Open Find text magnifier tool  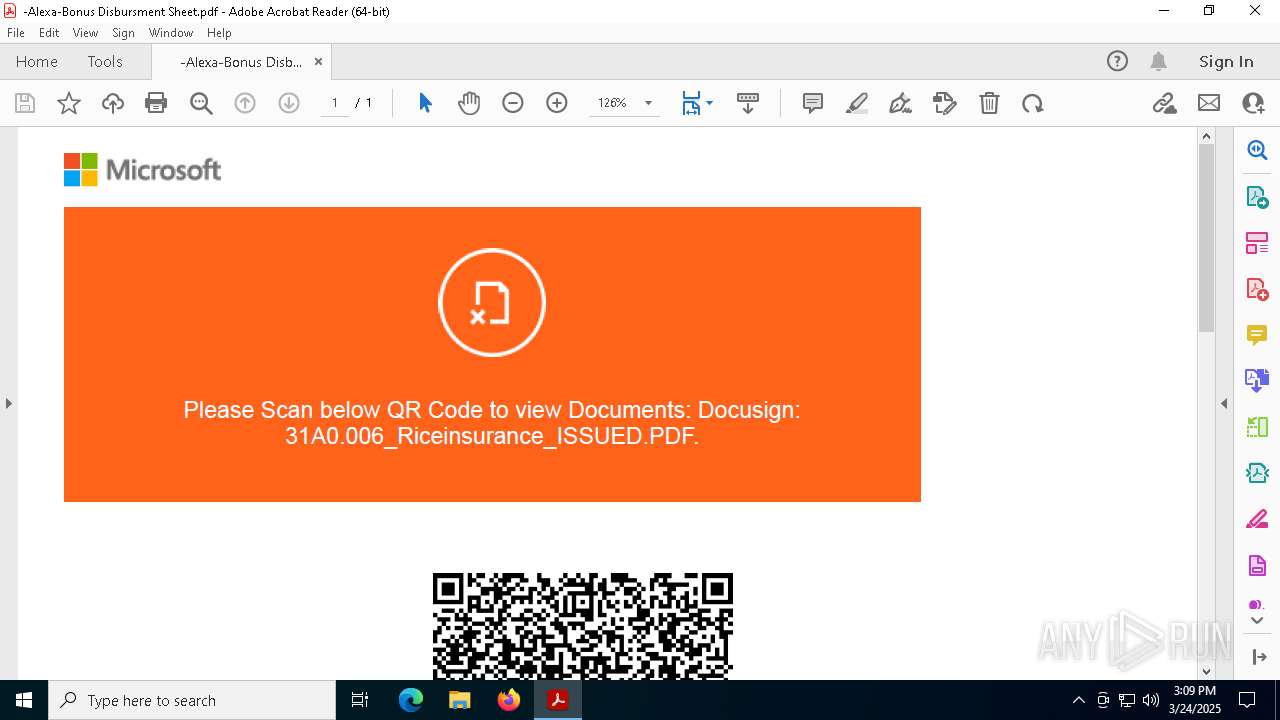[x=201, y=103]
